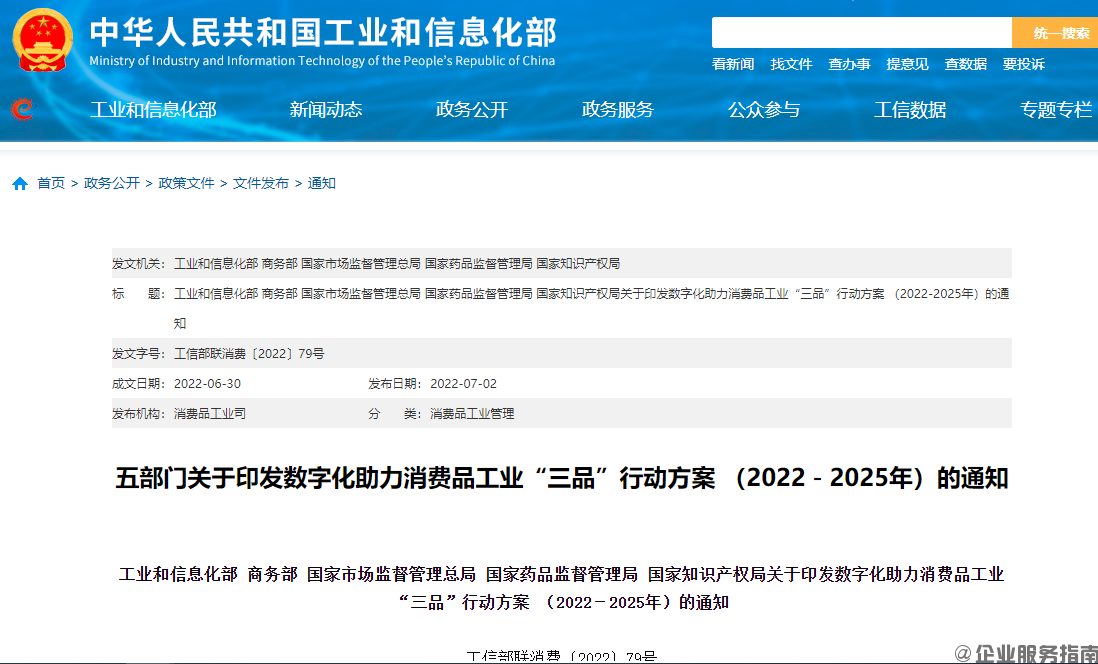Click the bold headline 五部门关于印发数字化助力

(x=562, y=478)
